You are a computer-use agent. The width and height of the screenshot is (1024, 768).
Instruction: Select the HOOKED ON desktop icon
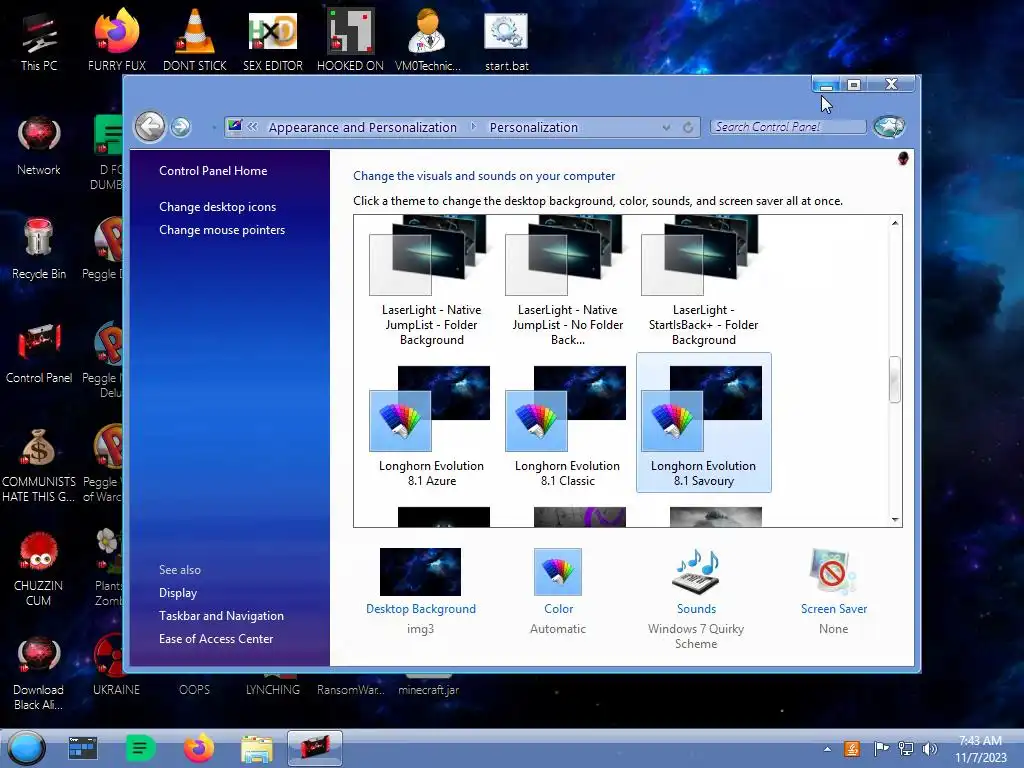tap(350, 40)
